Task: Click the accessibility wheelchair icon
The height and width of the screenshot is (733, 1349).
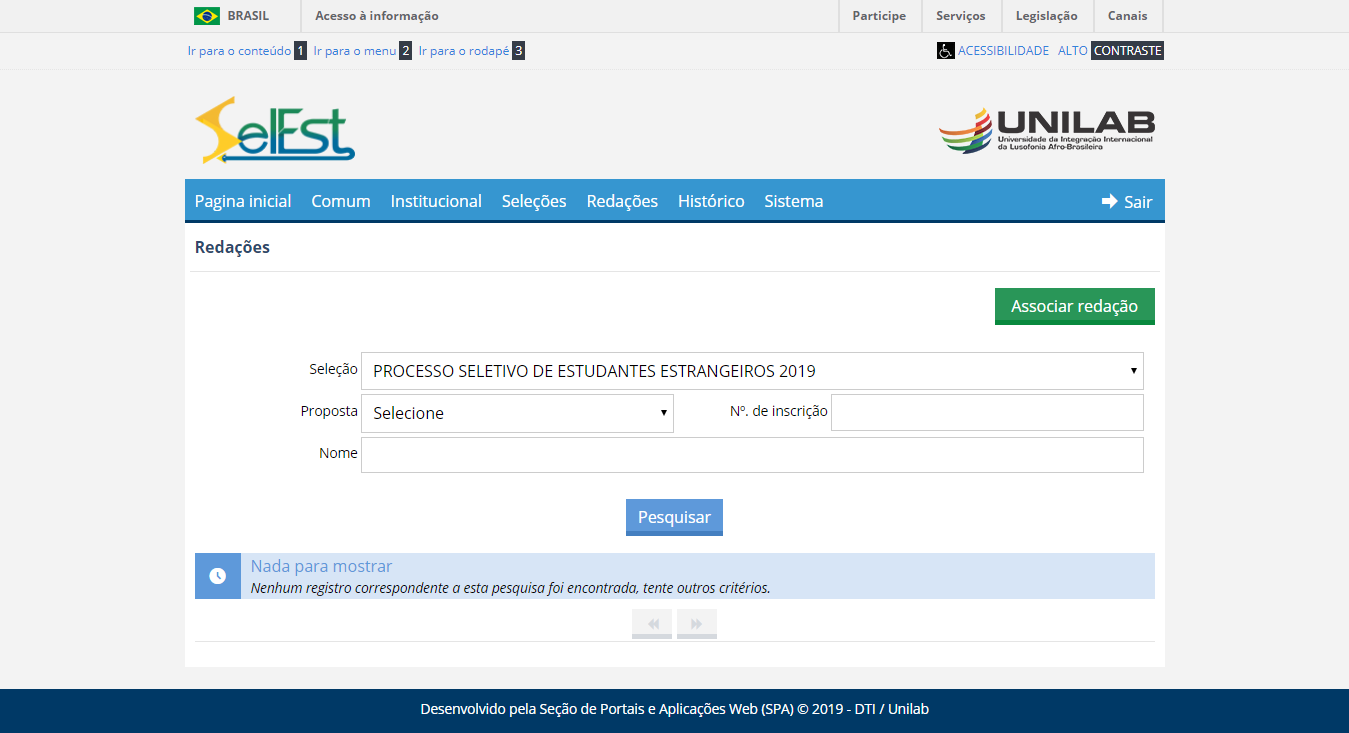Action: click(945, 50)
